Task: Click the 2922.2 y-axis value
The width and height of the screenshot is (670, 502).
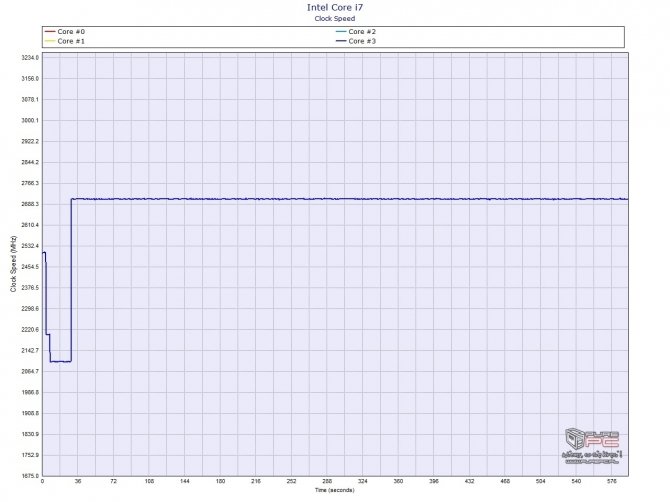Action: tap(30, 141)
